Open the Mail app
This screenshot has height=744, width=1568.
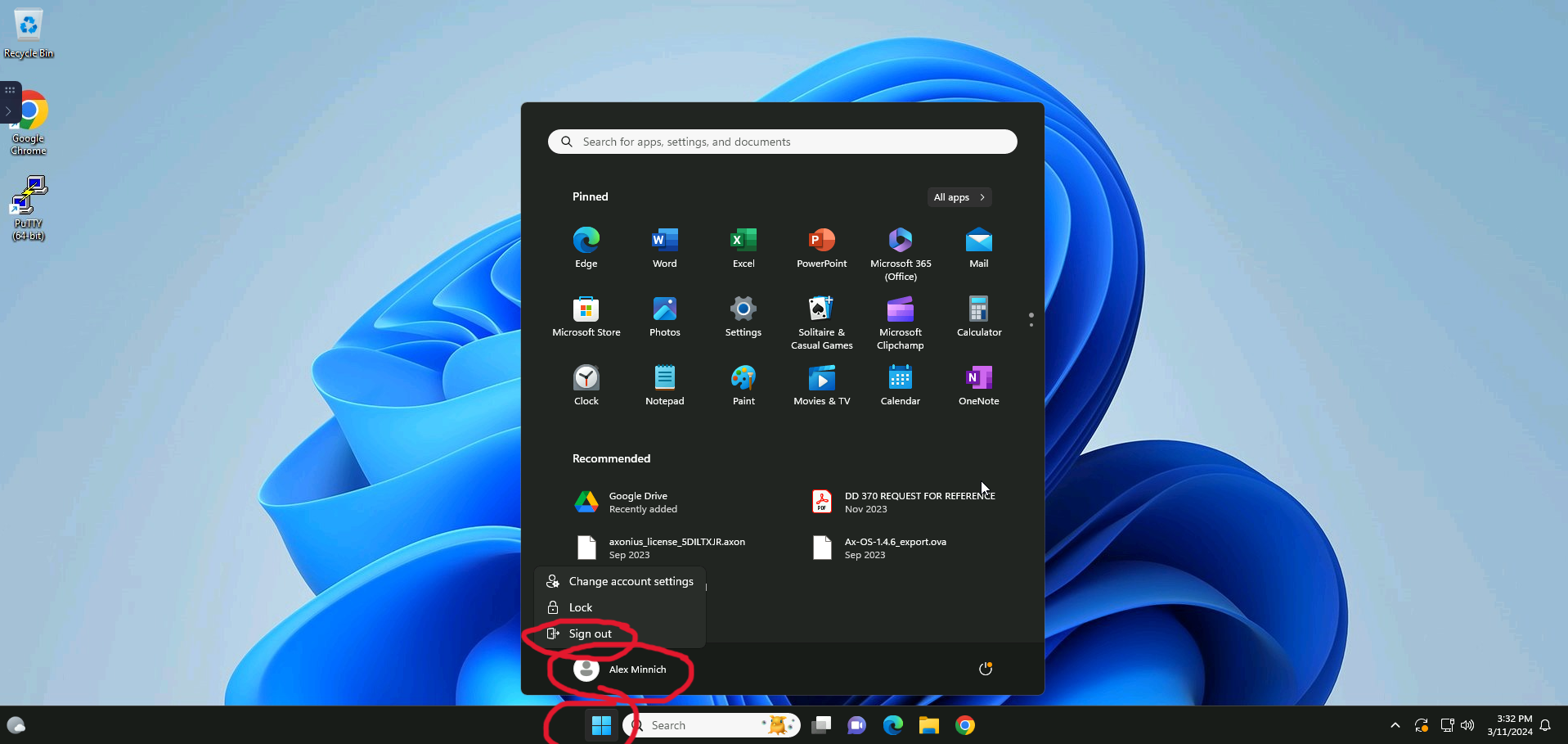[x=979, y=248]
